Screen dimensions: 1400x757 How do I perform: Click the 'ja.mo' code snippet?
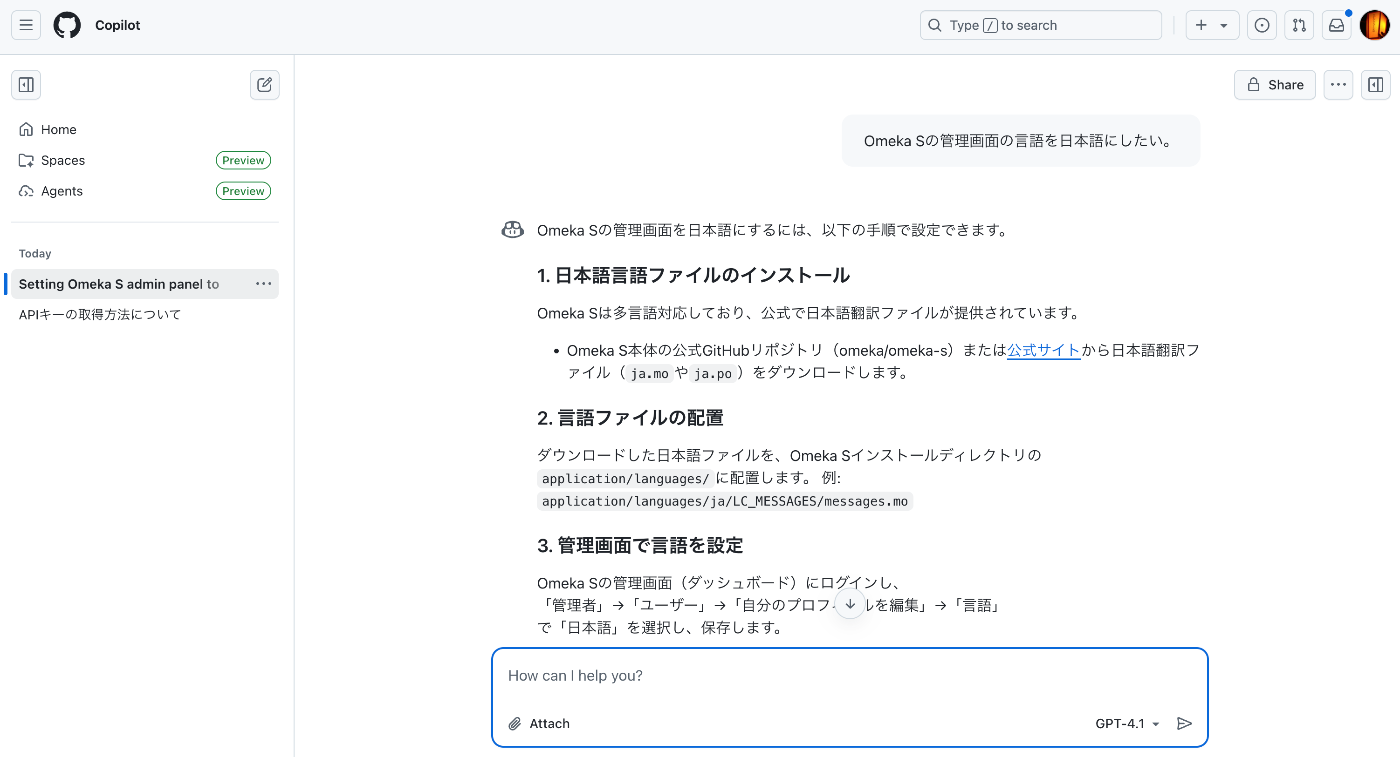[650, 373]
